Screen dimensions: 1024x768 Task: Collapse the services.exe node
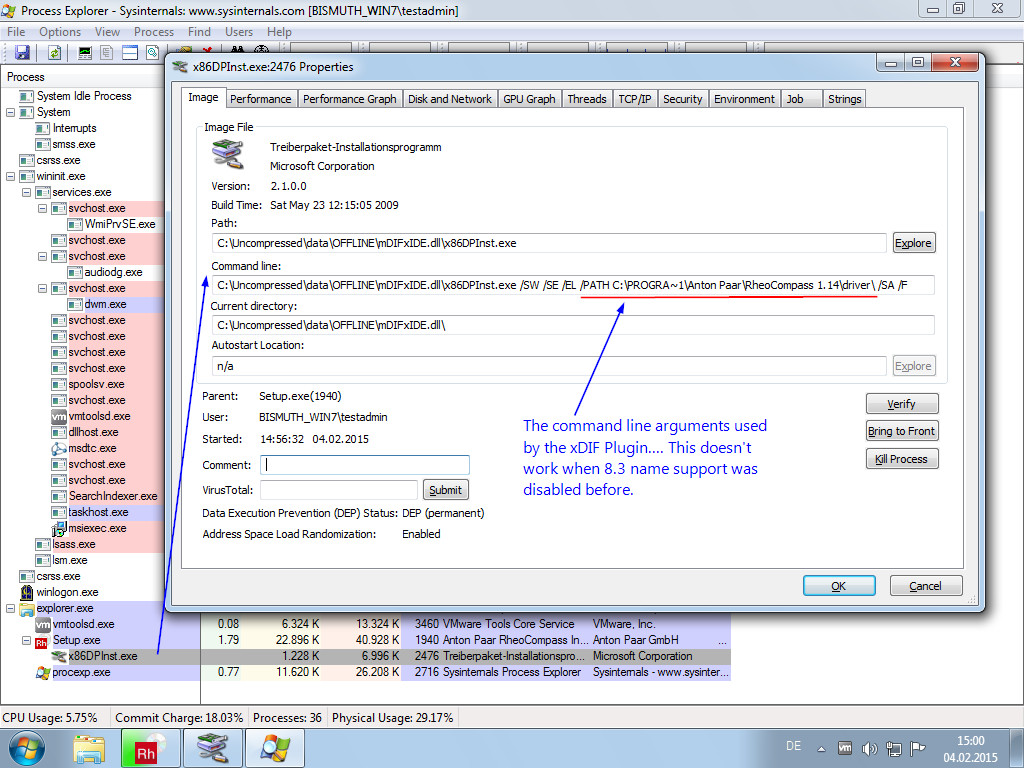[27, 193]
